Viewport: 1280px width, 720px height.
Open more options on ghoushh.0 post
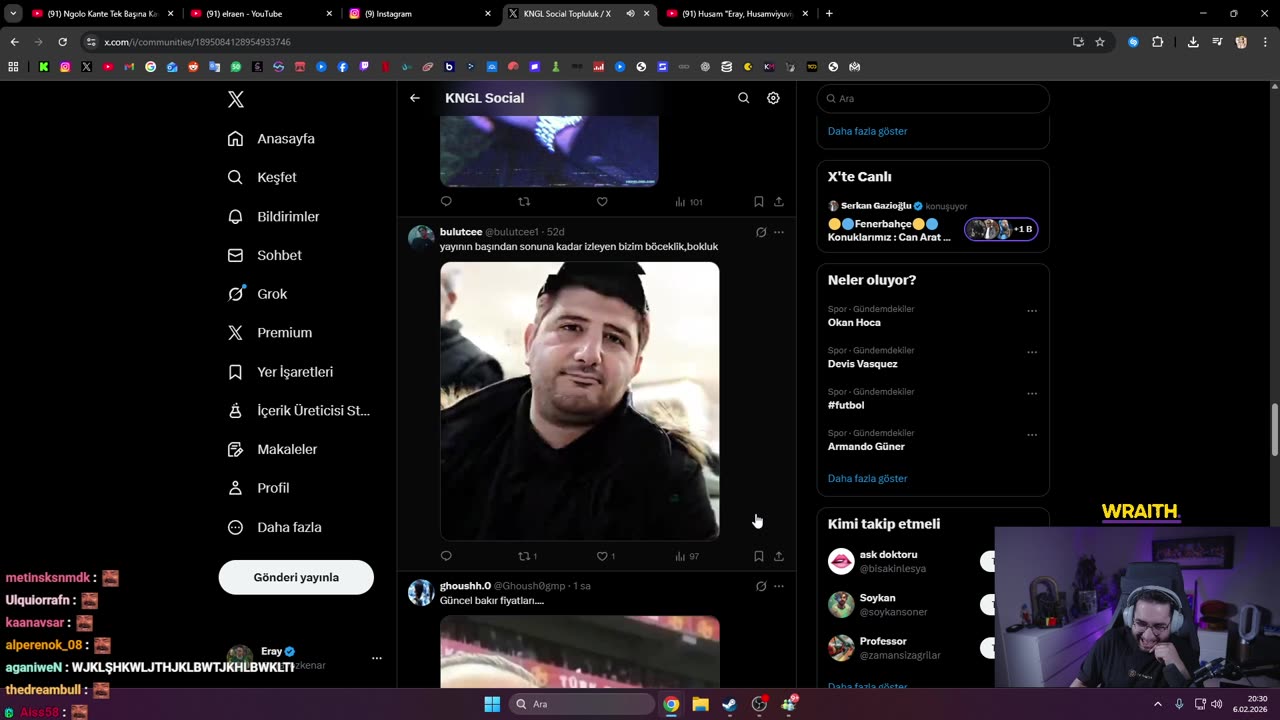[779, 586]
